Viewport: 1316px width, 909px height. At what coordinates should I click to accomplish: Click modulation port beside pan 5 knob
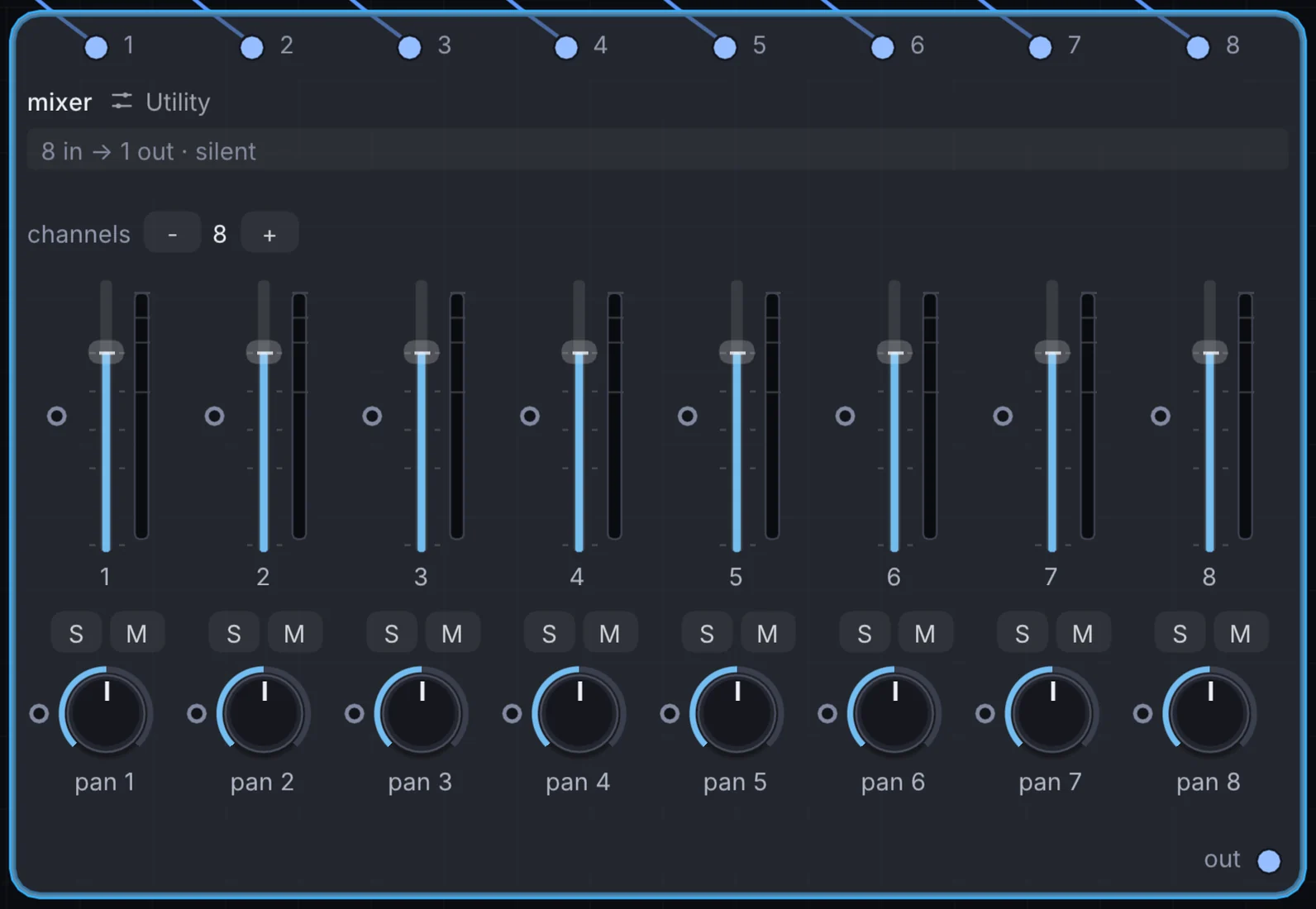[670, 713]
